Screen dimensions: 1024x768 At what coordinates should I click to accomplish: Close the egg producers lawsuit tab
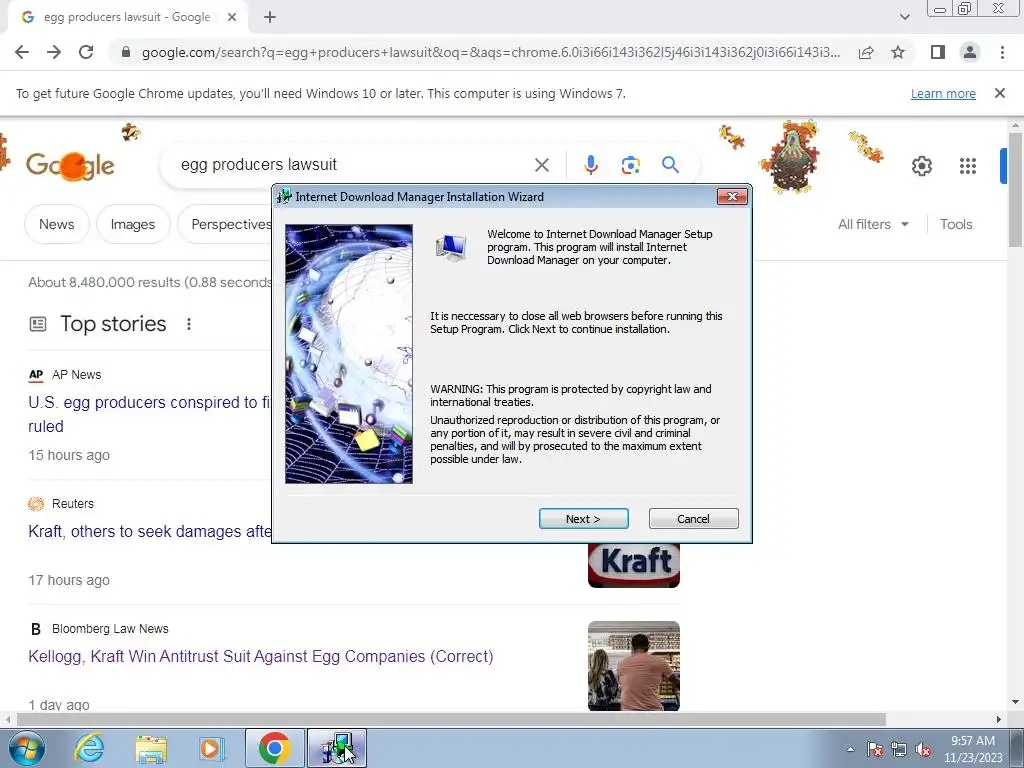tap(232, 18)
